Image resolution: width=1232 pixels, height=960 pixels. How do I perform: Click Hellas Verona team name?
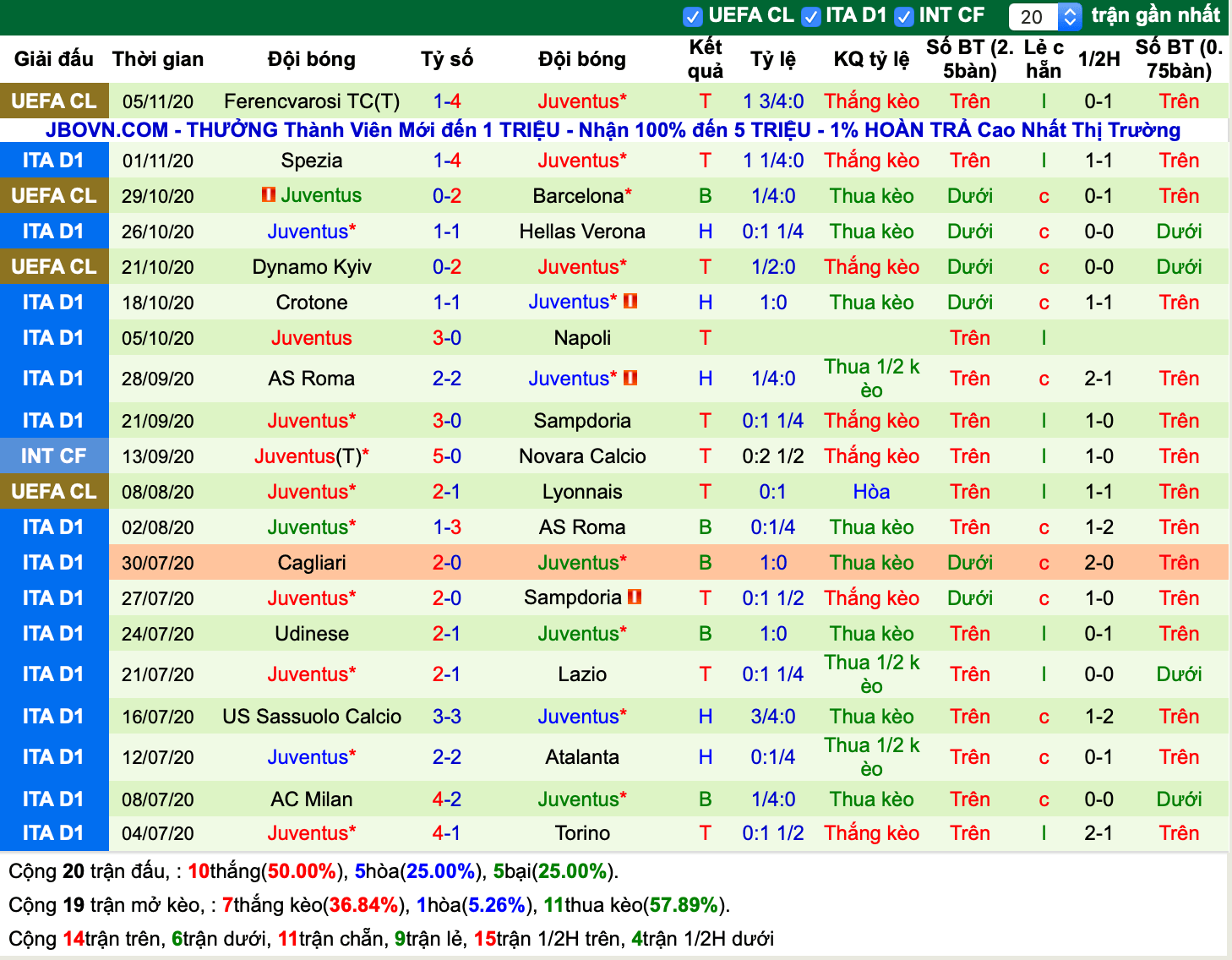[582, 232]
